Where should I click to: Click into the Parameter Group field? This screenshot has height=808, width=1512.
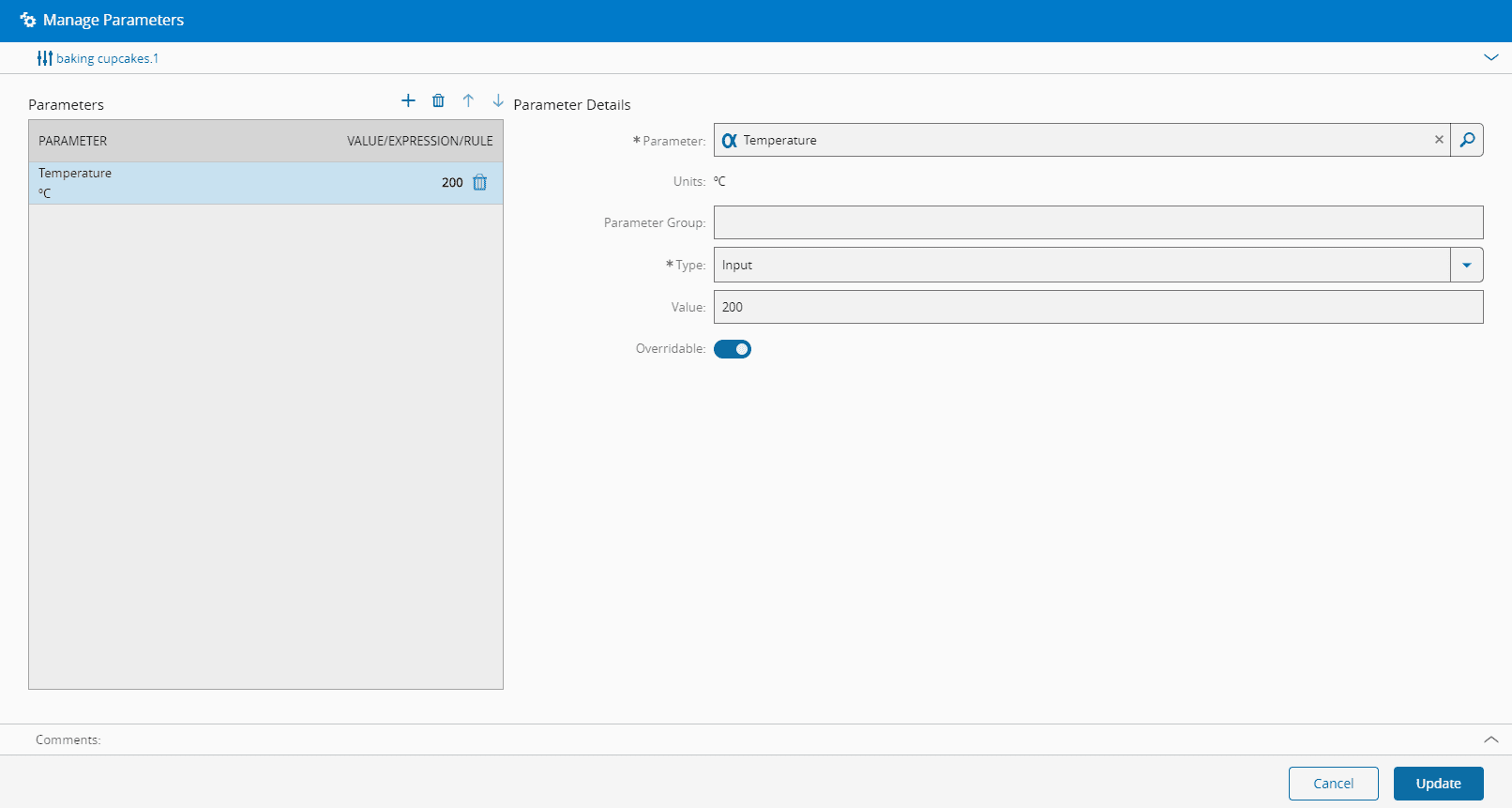(x=1097, y=222)
